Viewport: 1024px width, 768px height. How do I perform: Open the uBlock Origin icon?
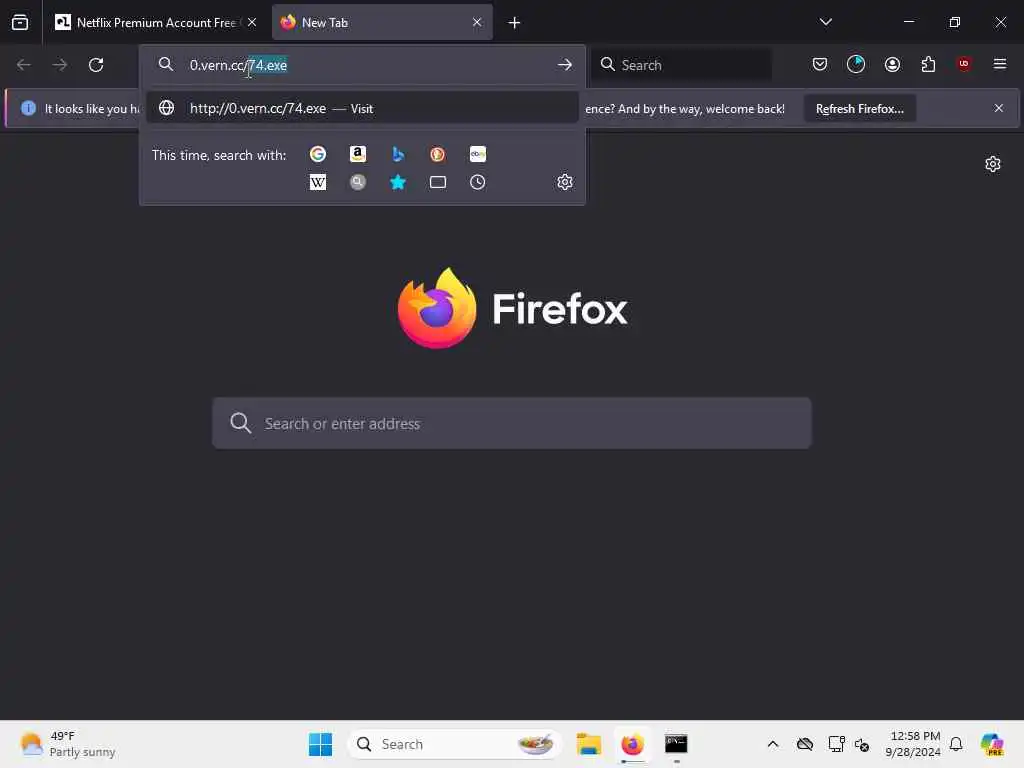click(x=964, y=64)
